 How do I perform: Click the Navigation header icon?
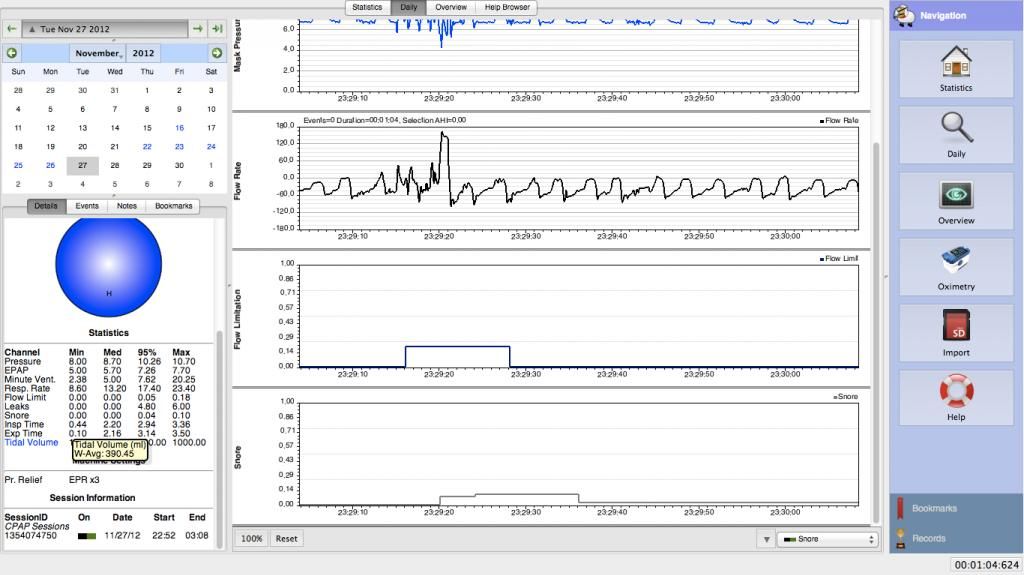pyautogui.click(x=904, y=14)
